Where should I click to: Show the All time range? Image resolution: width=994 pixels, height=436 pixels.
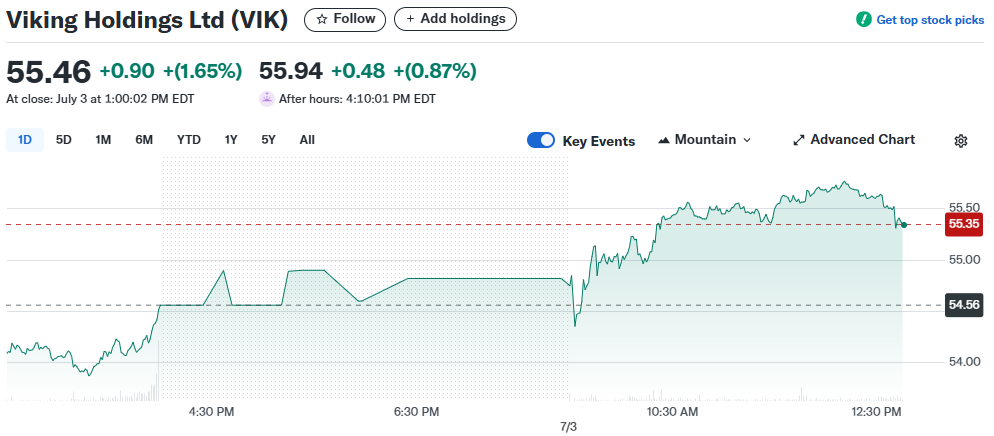click(307, 140)
